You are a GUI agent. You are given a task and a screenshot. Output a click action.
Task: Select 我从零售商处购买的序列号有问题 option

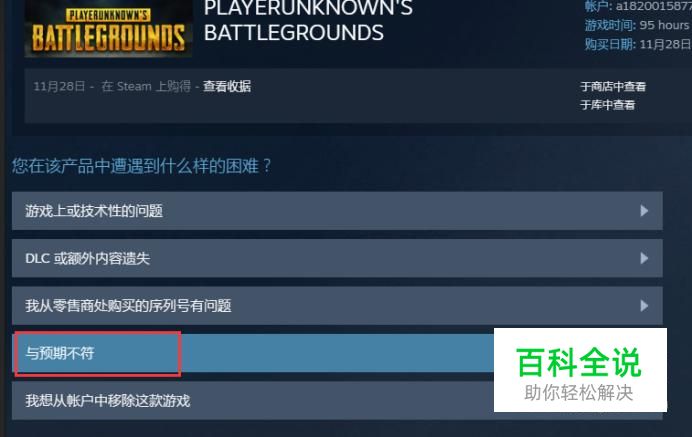click(x=337, y=305)
